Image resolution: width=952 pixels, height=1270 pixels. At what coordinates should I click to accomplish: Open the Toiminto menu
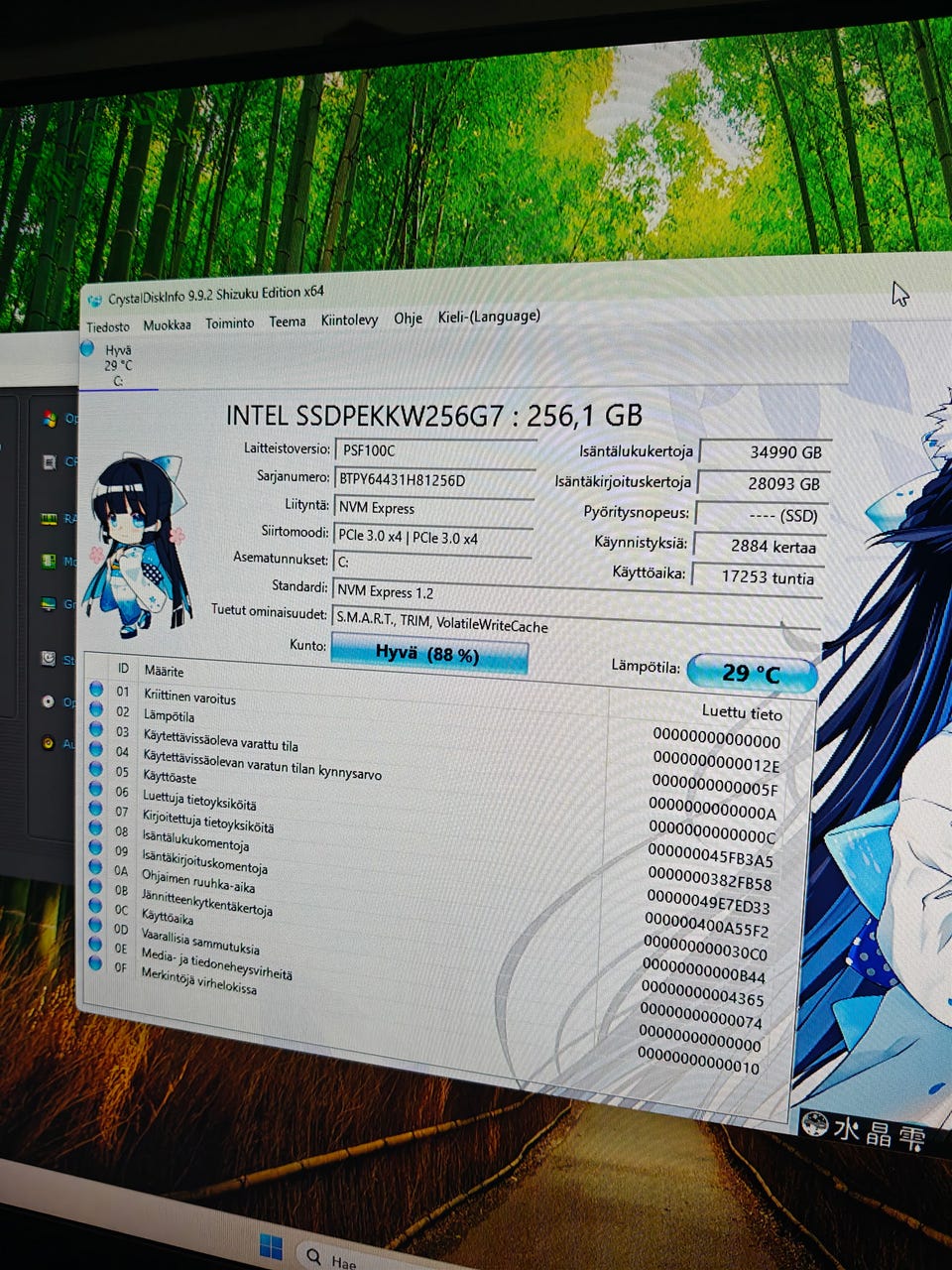click(229, 322)
